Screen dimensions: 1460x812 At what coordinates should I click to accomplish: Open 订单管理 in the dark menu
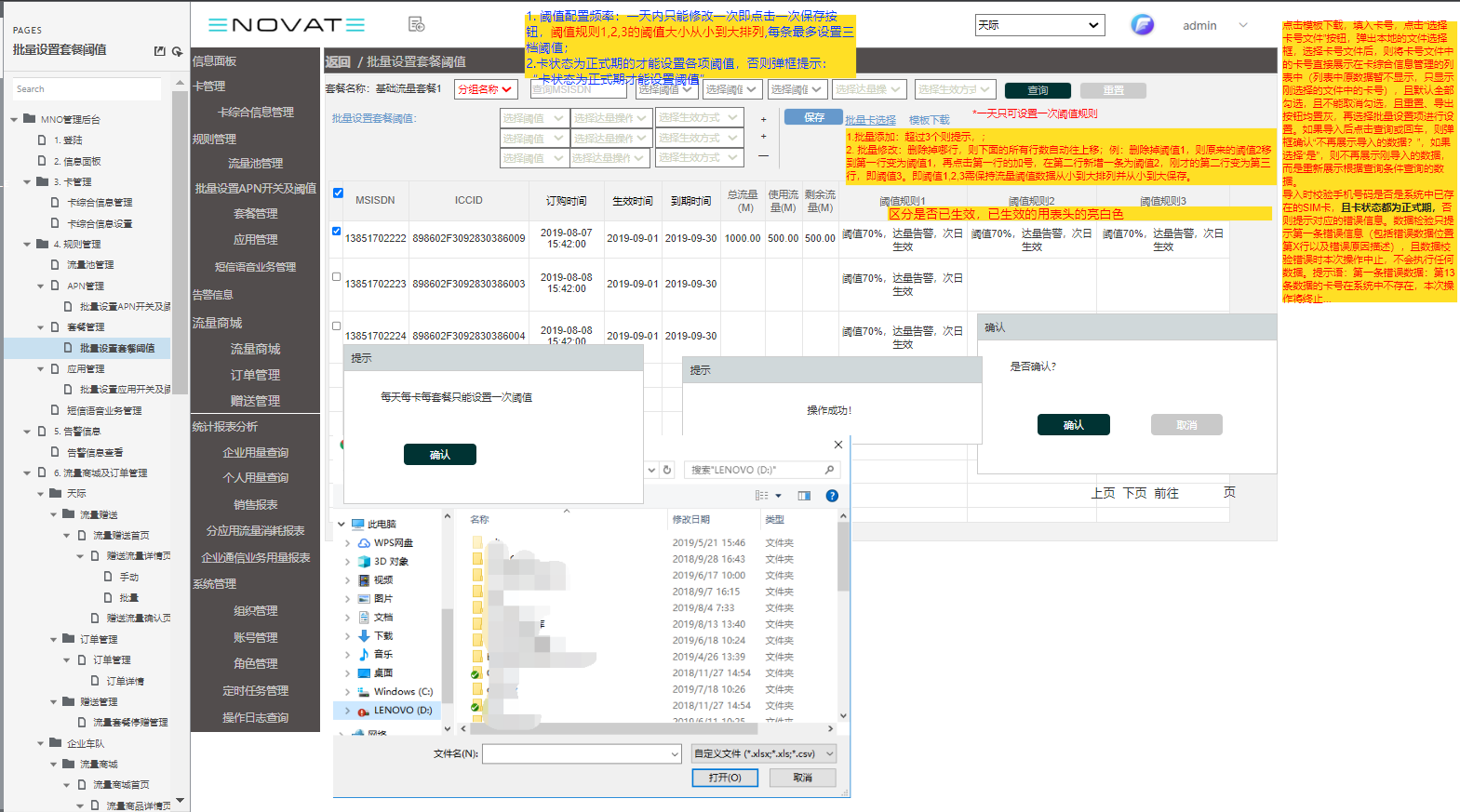click(x=255, y=375)
